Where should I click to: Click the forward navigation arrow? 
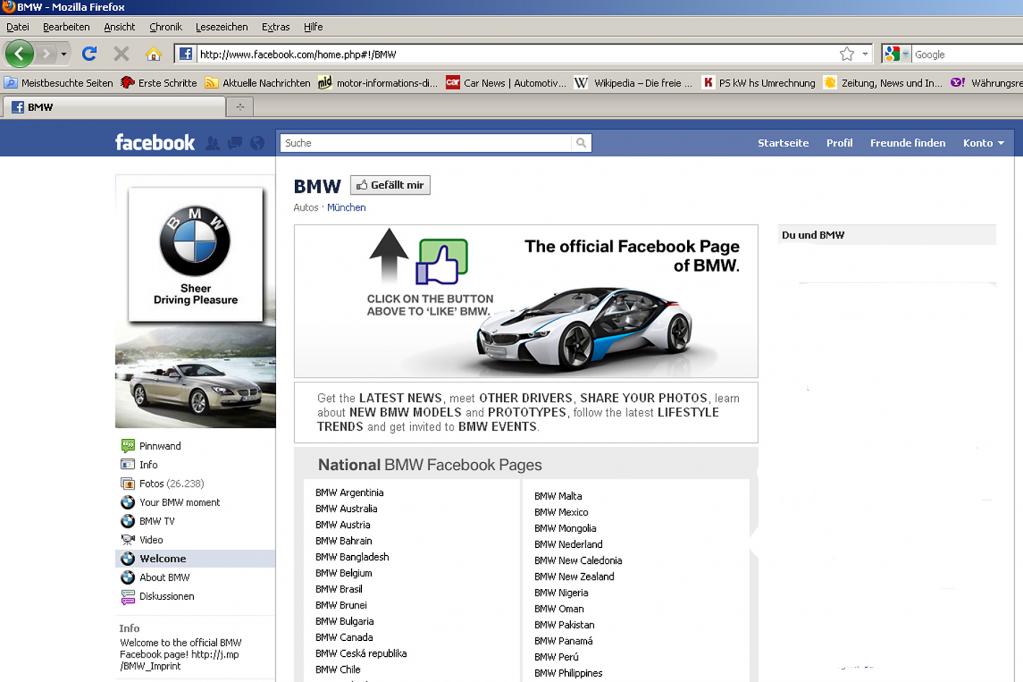(x=46, y=54)
